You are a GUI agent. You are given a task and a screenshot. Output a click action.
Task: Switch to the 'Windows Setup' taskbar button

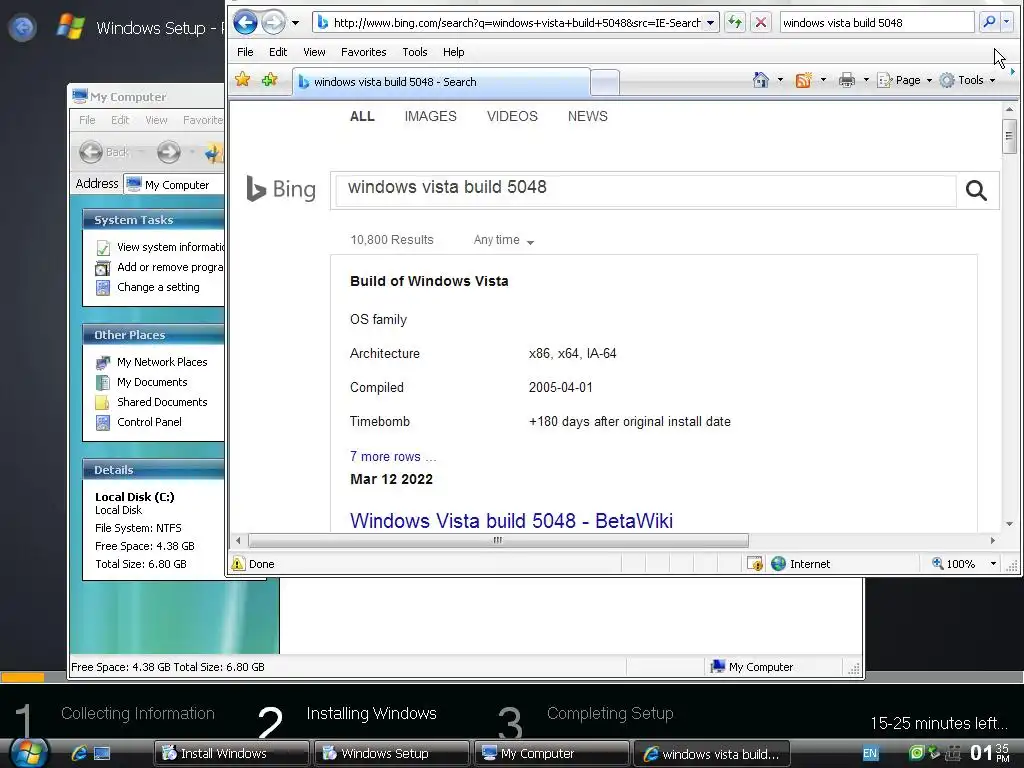pos(392,754)
